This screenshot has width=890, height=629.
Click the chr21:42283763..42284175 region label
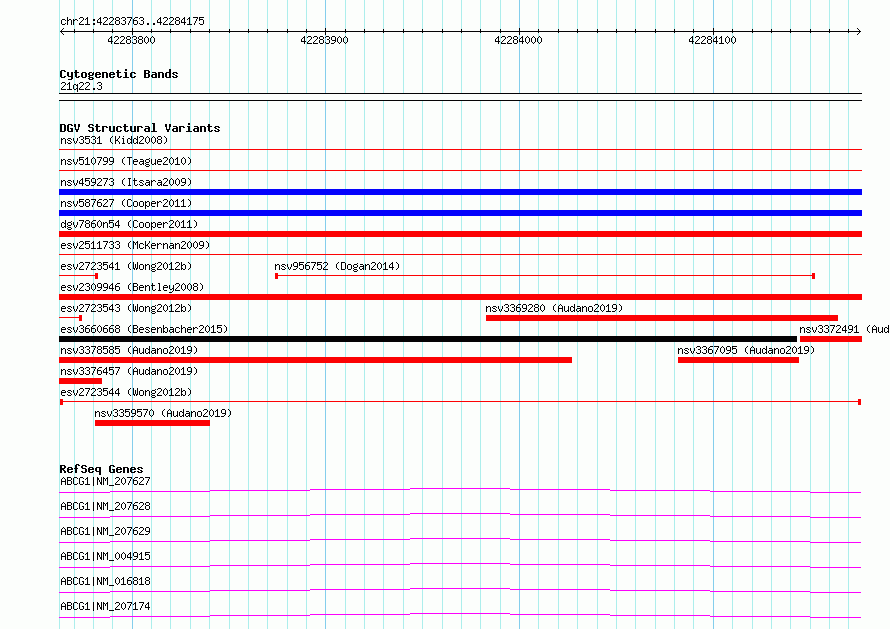pos(132,21)
